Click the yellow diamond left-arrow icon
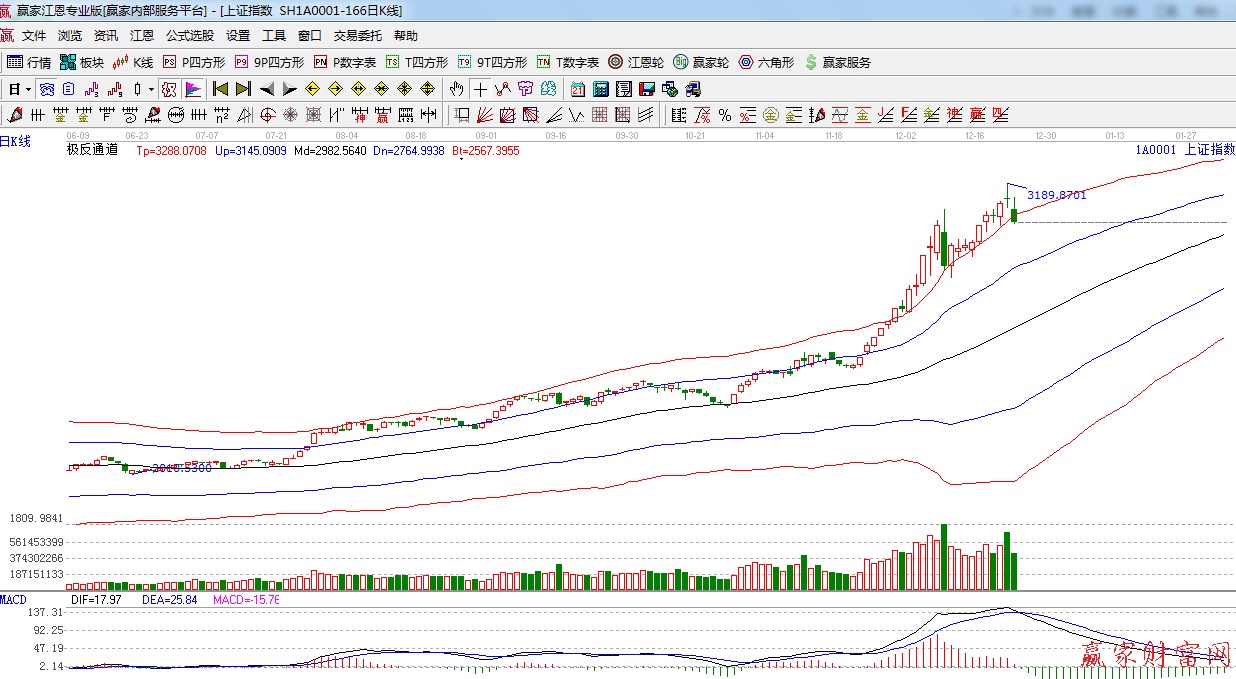 312,89
